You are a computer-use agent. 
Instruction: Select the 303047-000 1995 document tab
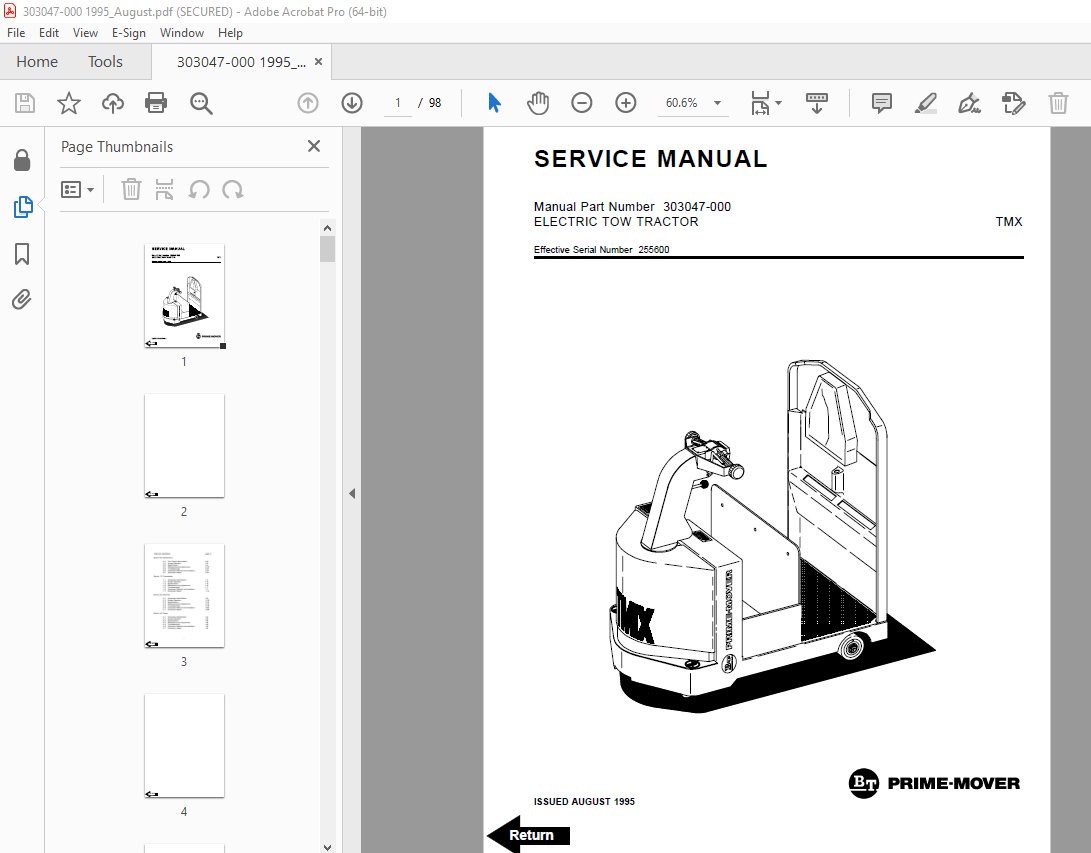click(241, 62)
